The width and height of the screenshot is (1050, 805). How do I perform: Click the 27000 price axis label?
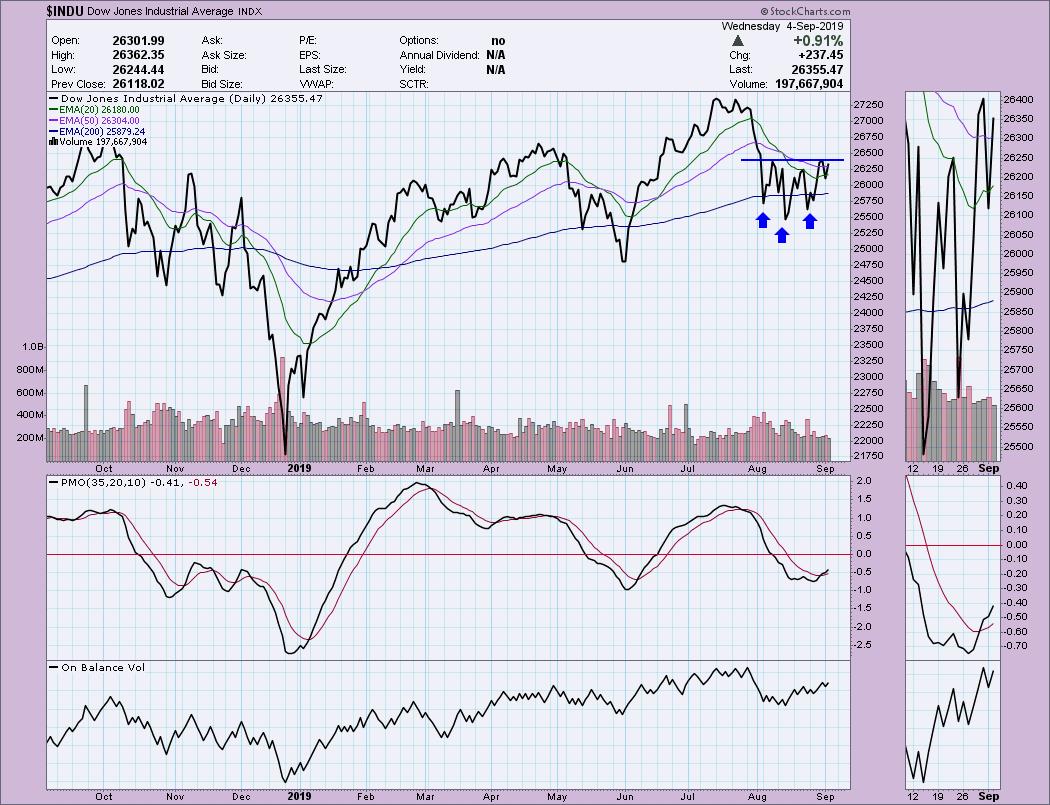tap(868, 121)
